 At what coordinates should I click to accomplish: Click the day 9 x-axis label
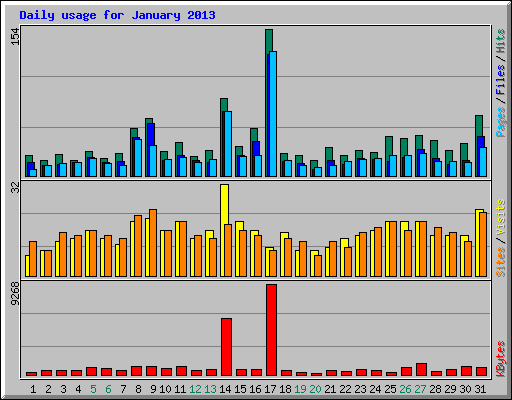153,389
